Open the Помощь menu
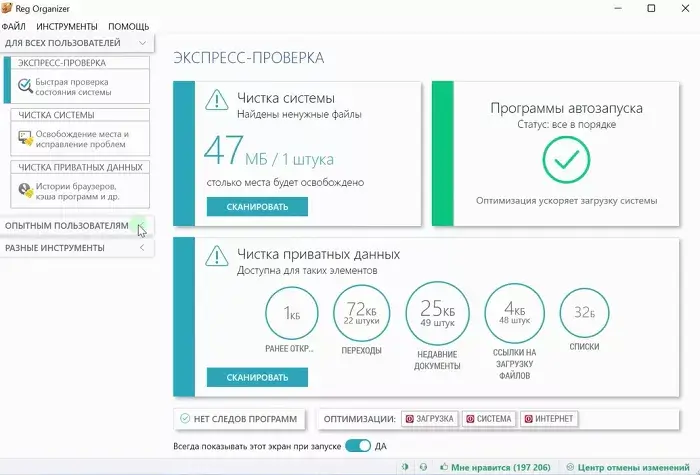 click(x=128, y=25)
